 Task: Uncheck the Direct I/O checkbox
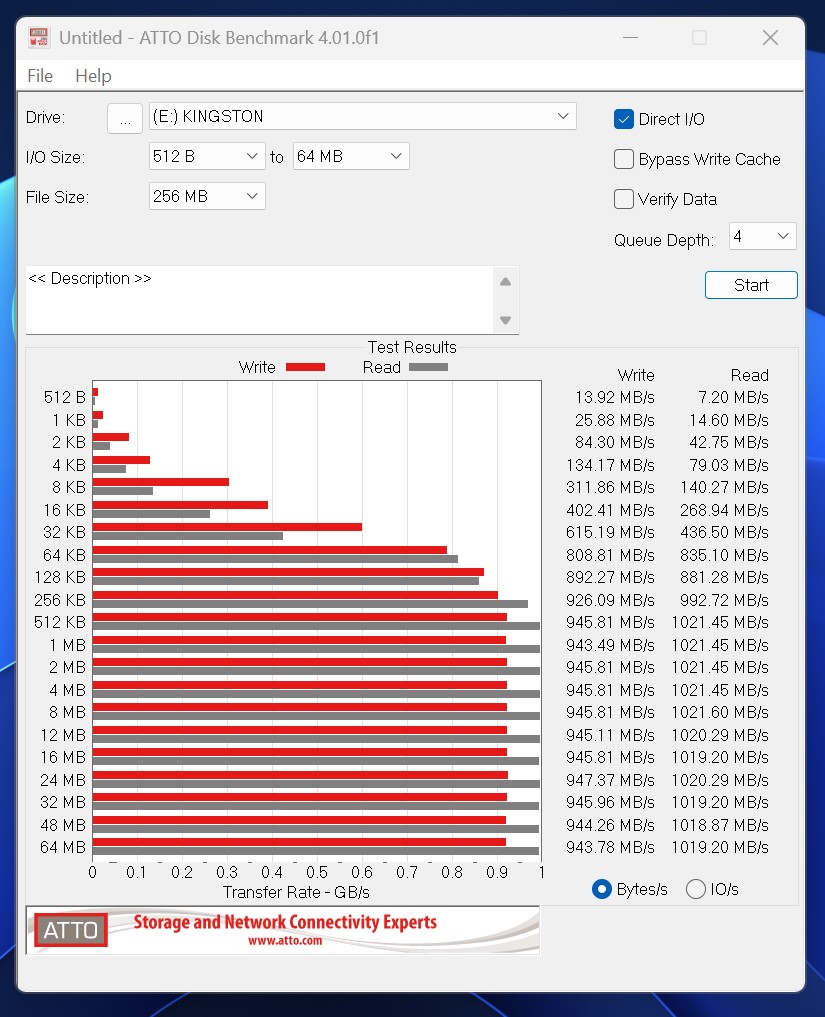pyautogui.click(x=624, y=119)
